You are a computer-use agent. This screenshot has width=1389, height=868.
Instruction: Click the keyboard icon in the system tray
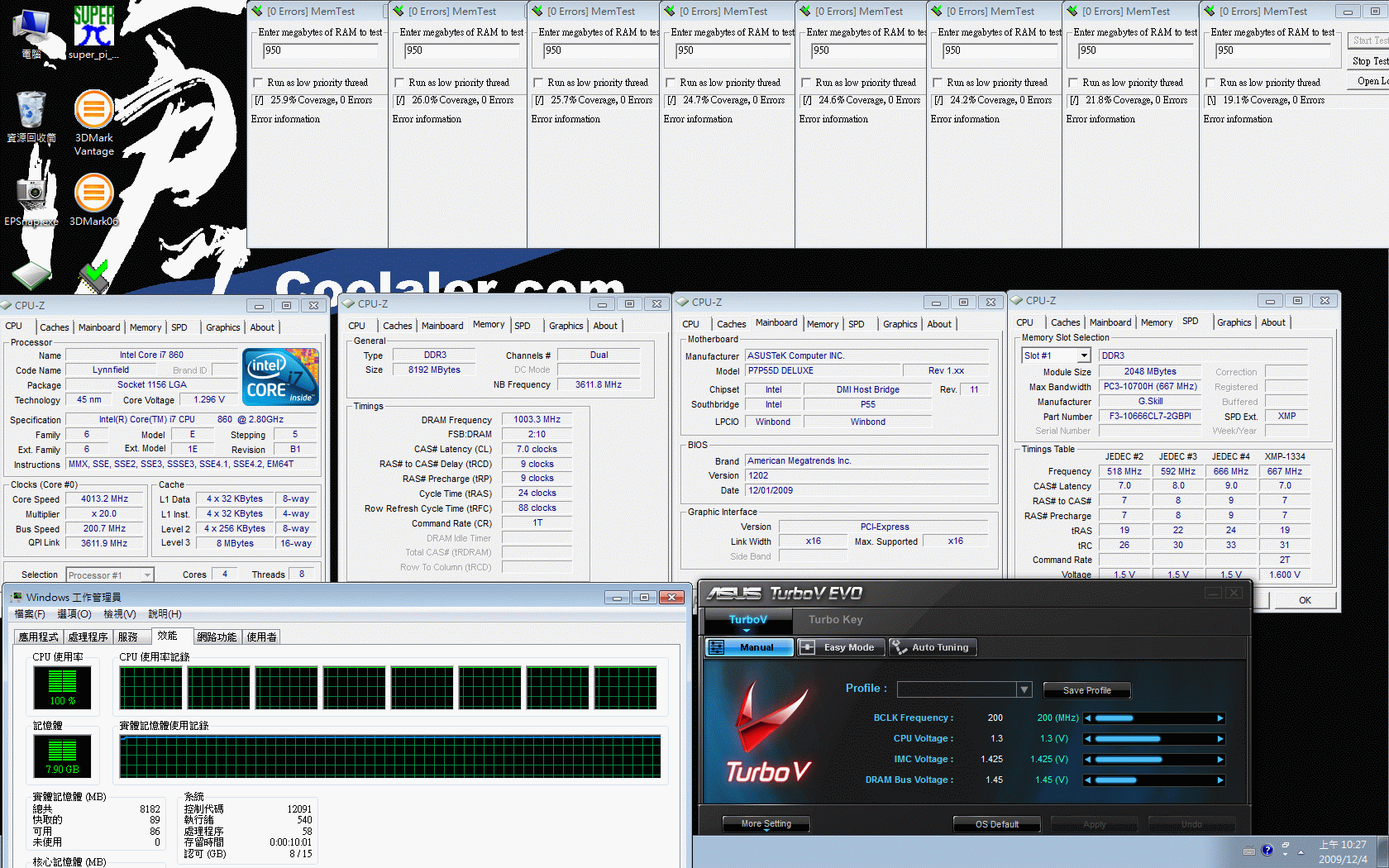[x=1249, y=851]
